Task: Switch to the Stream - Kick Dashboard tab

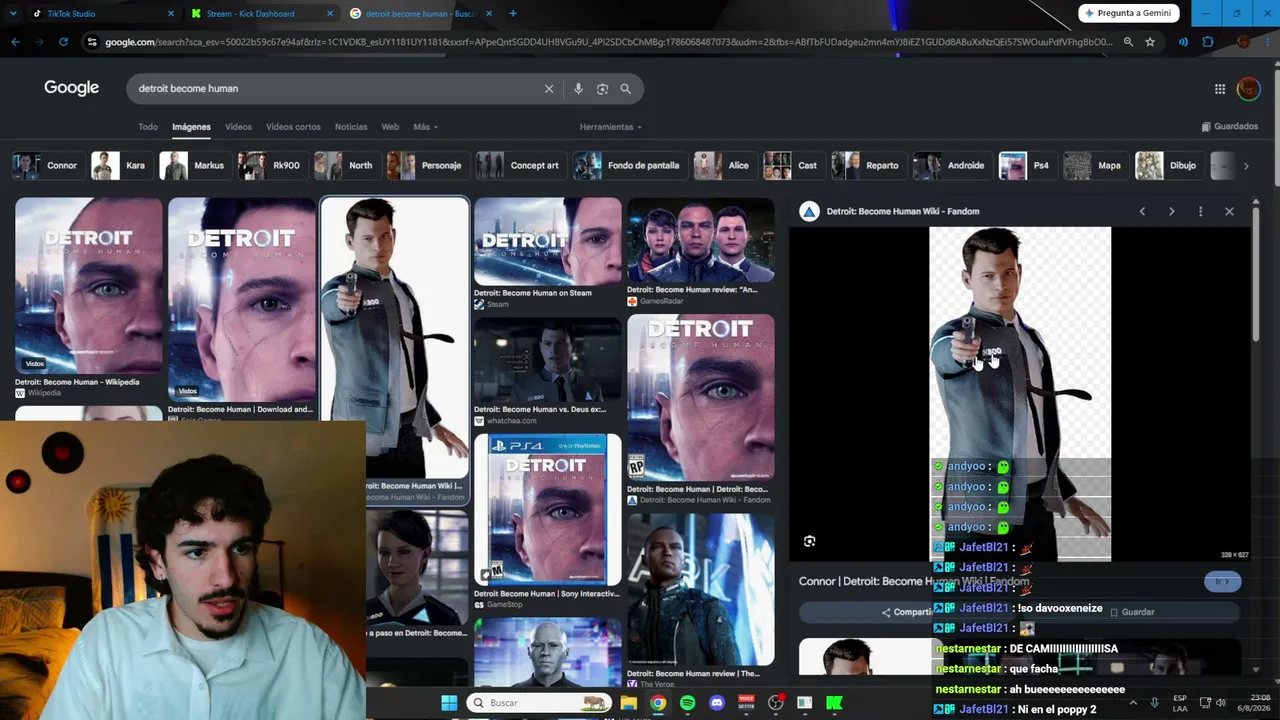Action: (263, 13)
